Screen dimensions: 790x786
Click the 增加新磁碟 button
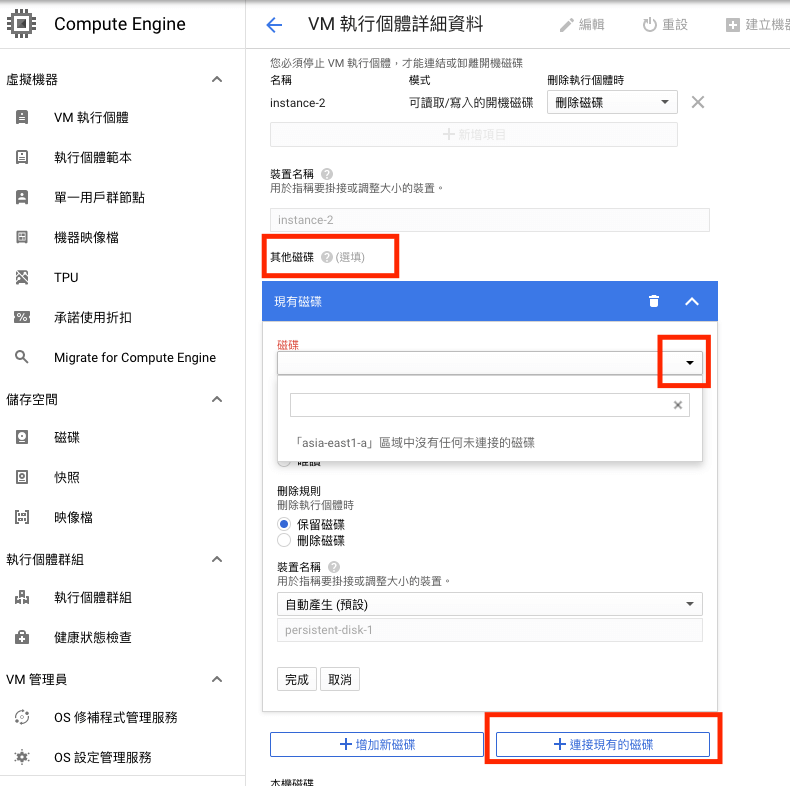pos(377,744)
